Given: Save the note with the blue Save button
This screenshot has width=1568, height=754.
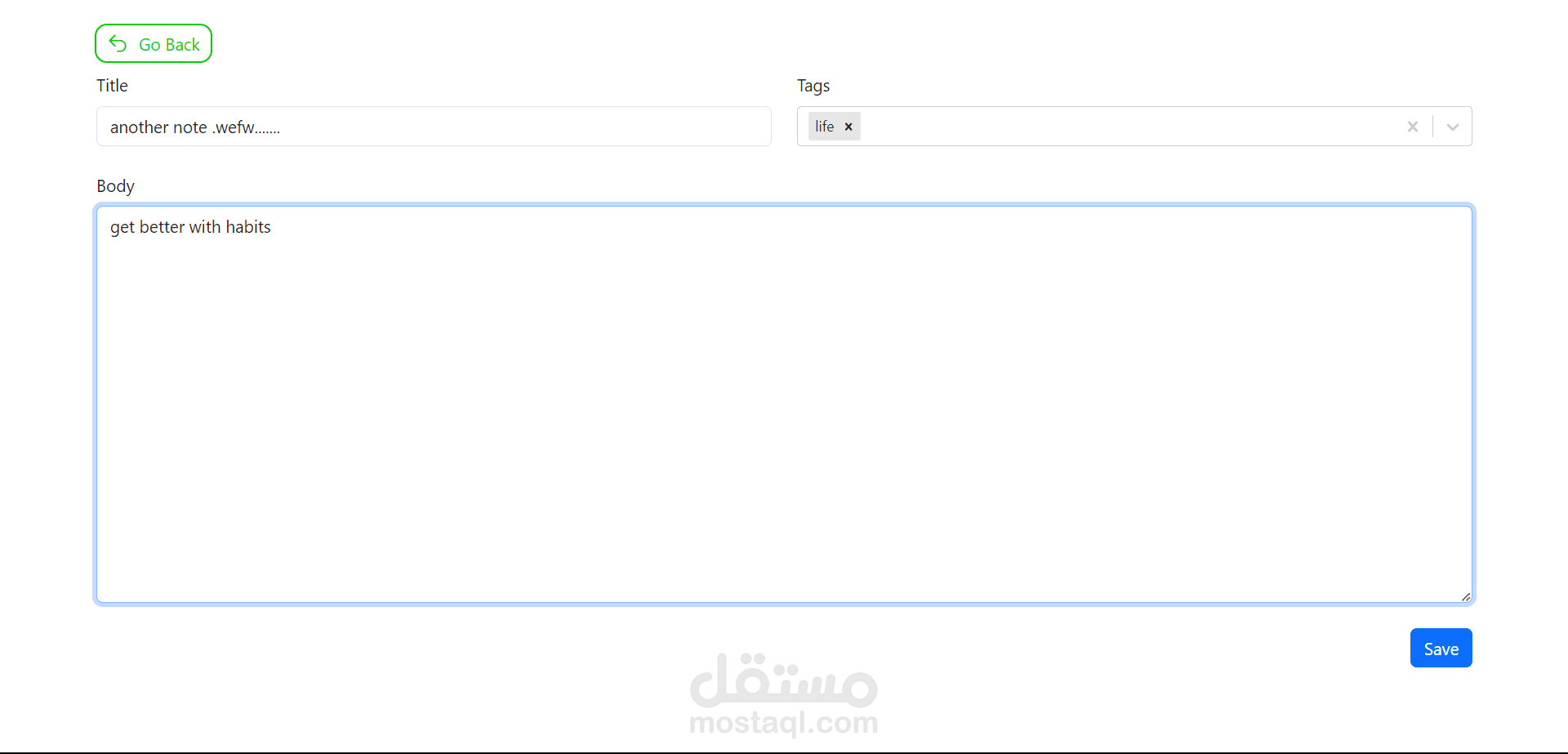Looking at the screenshot, I should click(x=1441, y=648).
